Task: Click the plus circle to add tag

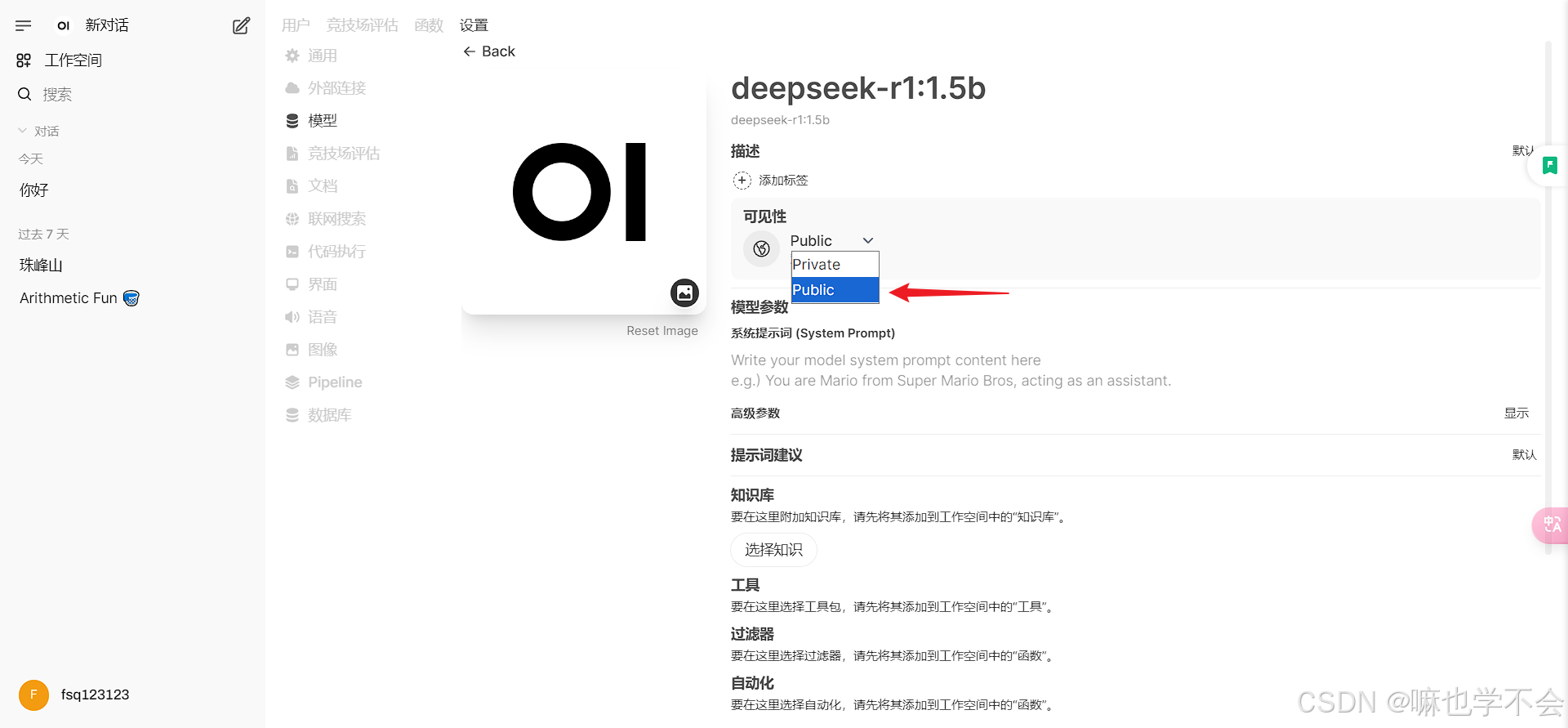Action: pyautogui.click(x=742, y=180)
